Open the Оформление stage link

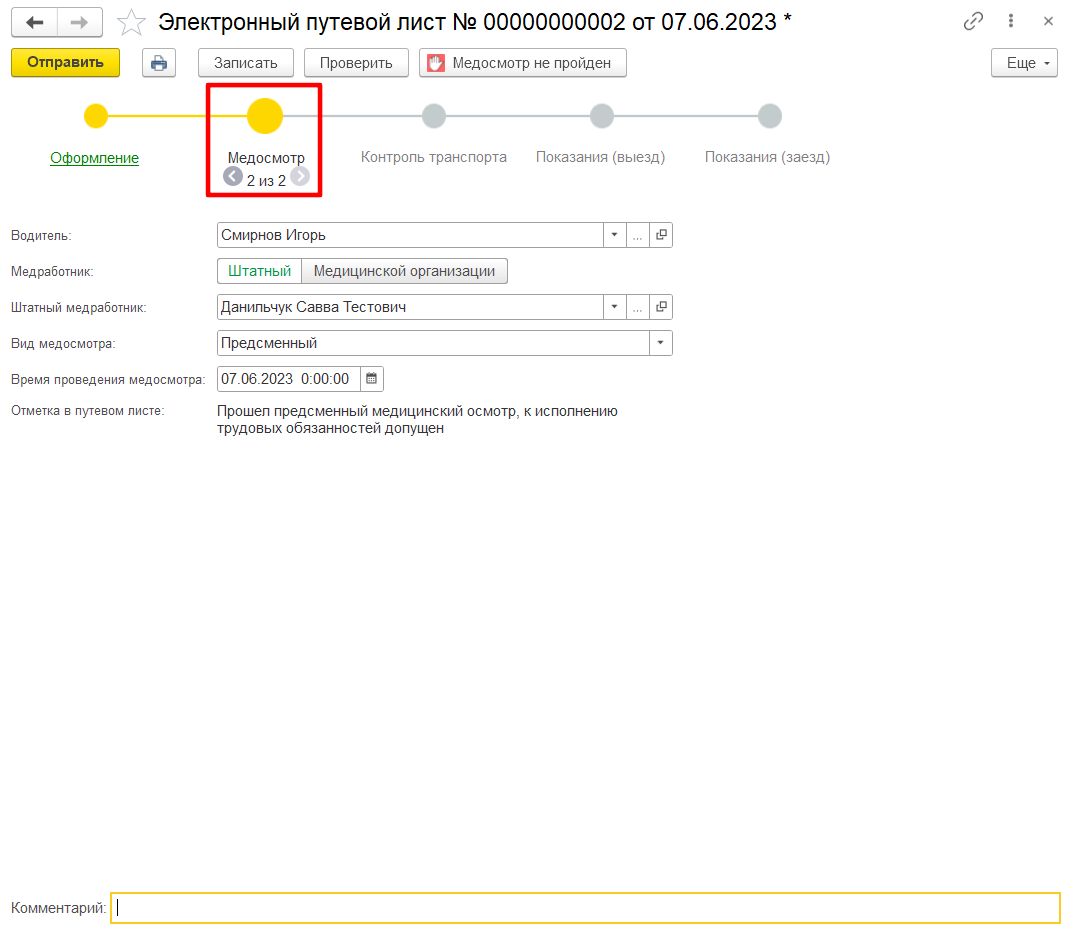[94, 158]
